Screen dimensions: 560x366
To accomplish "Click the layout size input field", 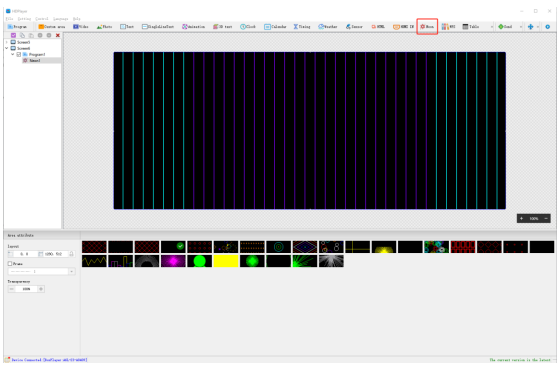I will pyautogui.click(x=54, y=254).
